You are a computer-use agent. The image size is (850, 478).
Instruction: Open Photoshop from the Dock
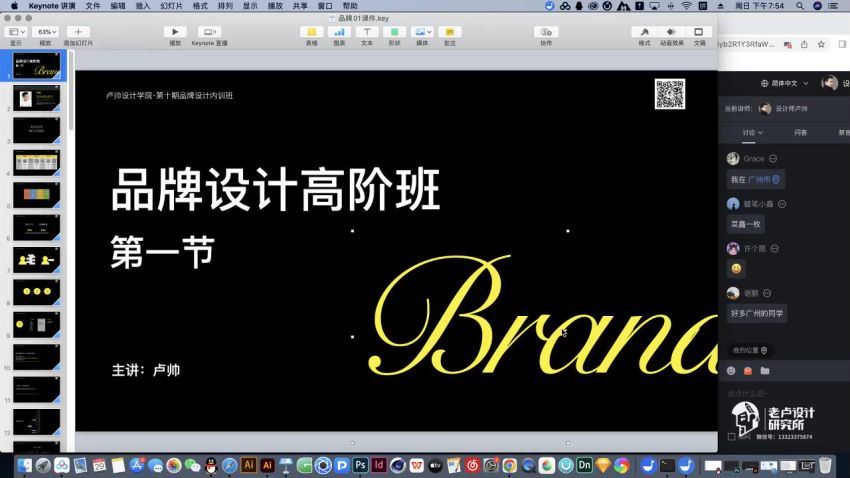tap(360, 465)
